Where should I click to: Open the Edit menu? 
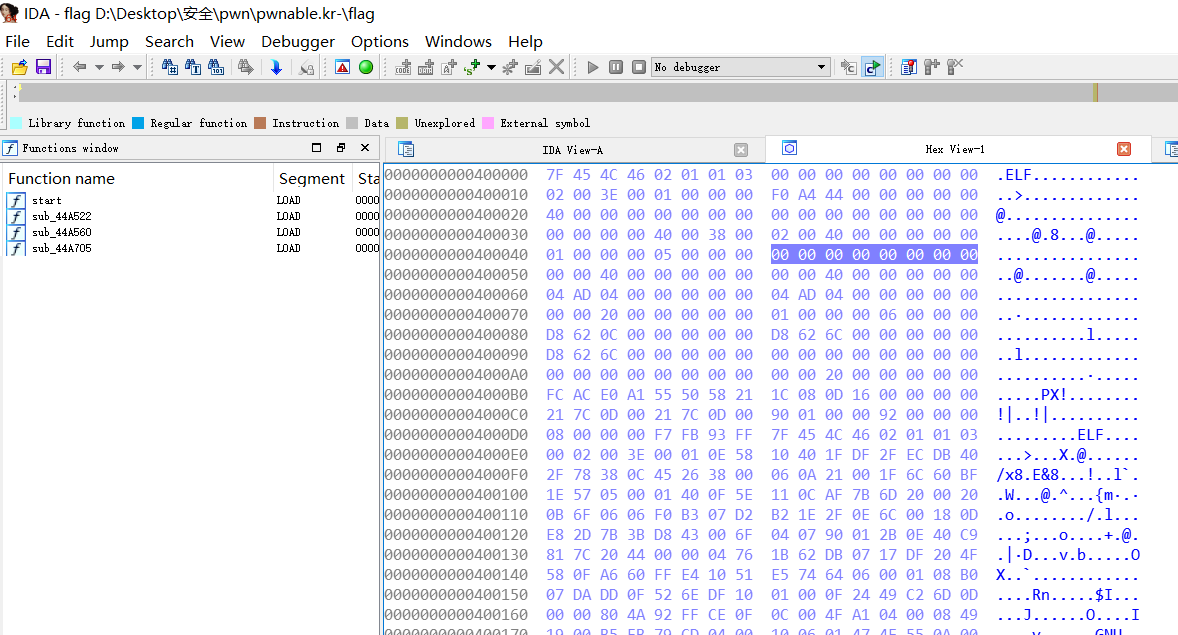point(59,41)
